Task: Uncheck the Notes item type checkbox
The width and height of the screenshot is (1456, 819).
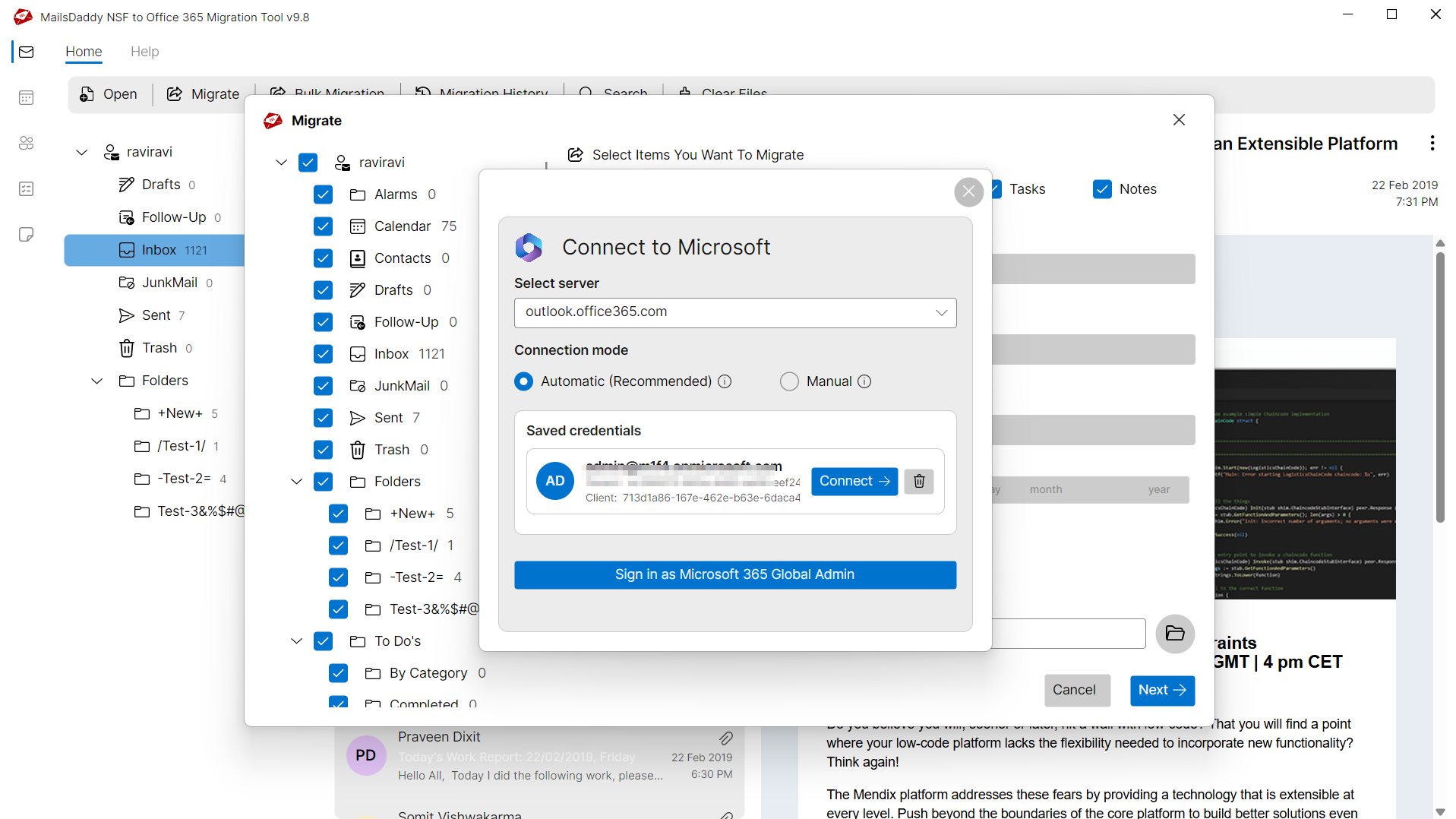Action: click(1102, 189)
